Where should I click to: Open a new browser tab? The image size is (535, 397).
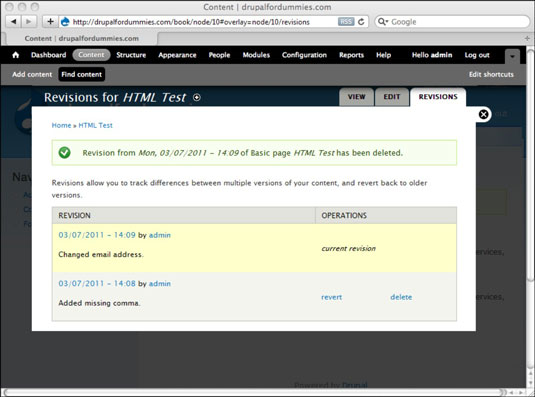coord(527,38)
